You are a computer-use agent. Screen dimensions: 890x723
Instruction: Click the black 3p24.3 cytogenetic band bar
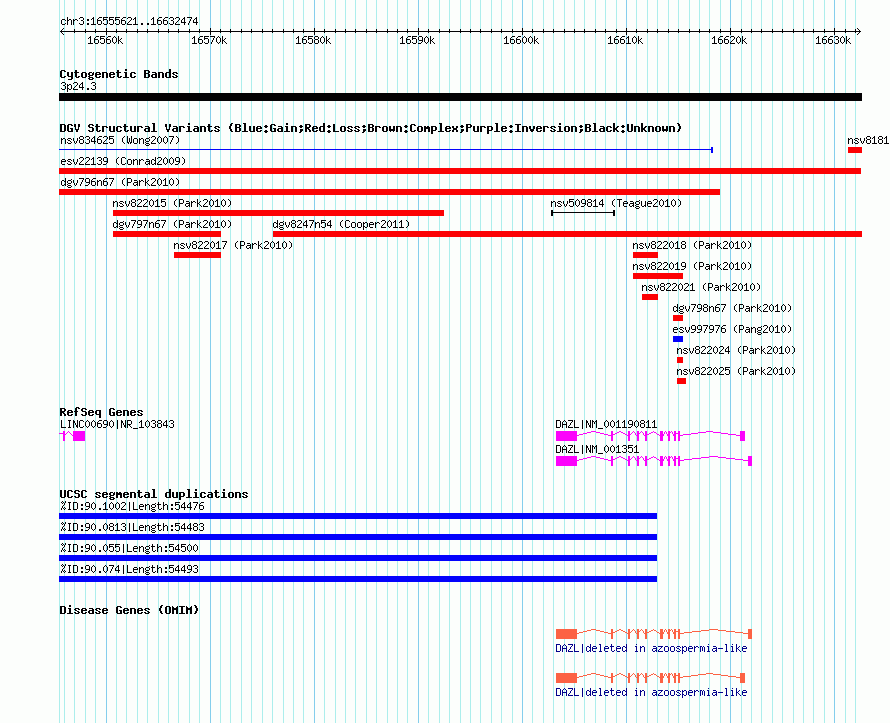(x=460, y=97)
